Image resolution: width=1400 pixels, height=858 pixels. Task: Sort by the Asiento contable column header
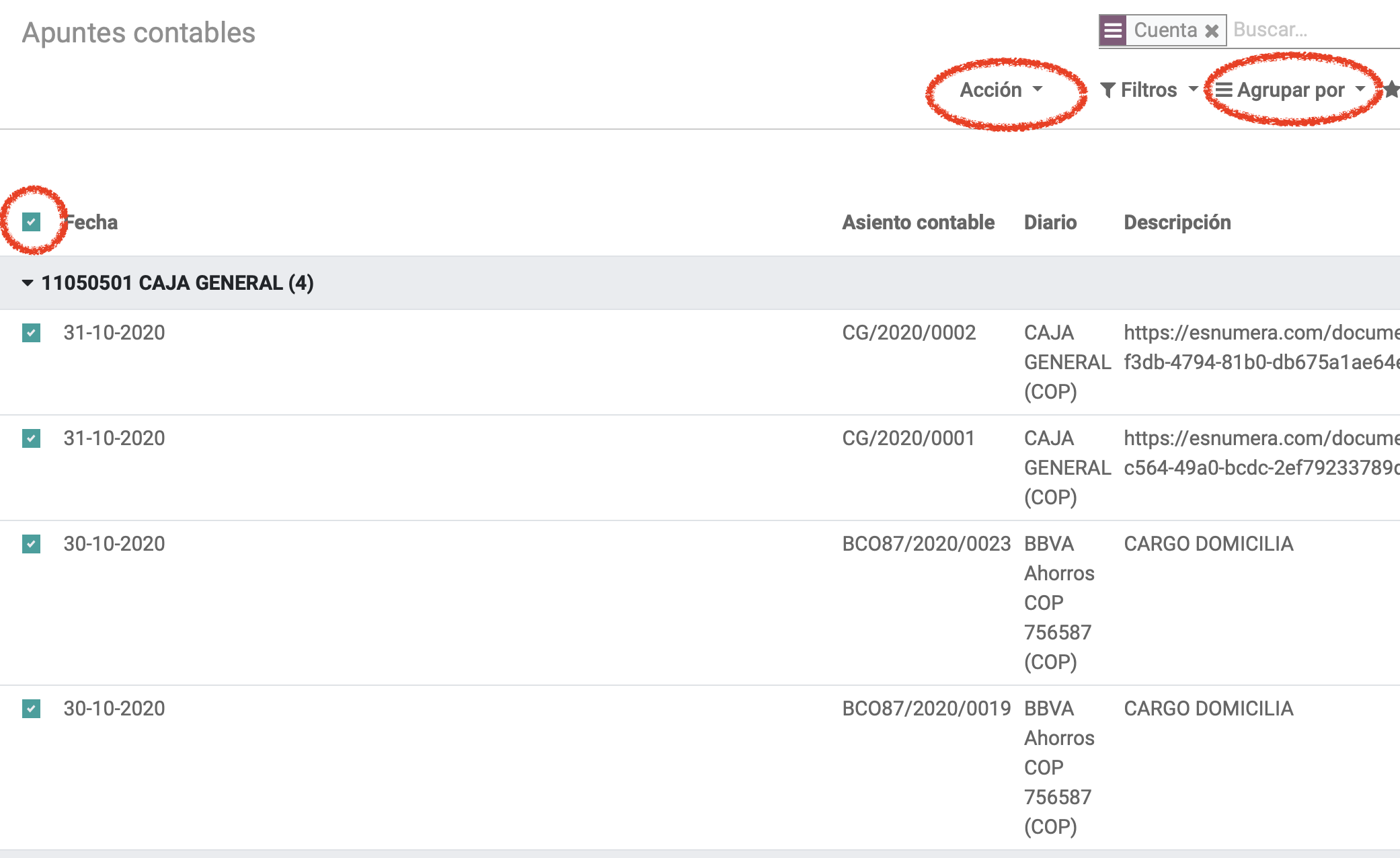(x=918, y=223)
